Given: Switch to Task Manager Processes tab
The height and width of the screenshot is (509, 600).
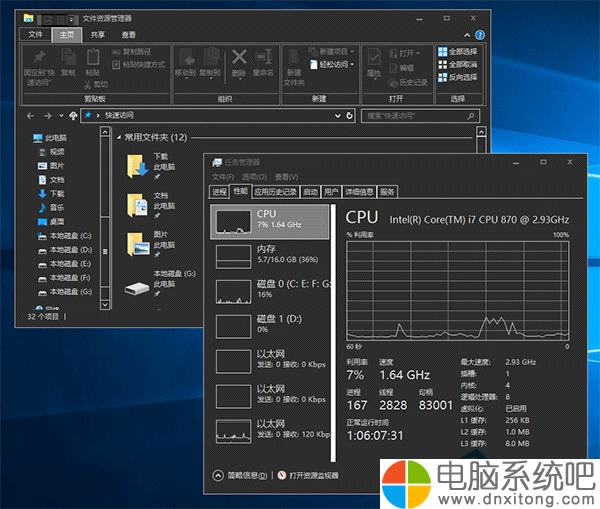Looking at the screenshot, I should [219, 192].
